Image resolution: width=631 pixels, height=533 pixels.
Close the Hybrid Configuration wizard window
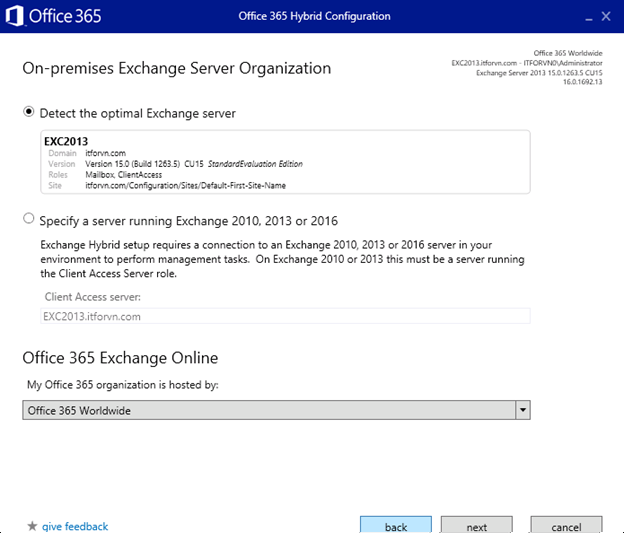[x=608, y=16]
